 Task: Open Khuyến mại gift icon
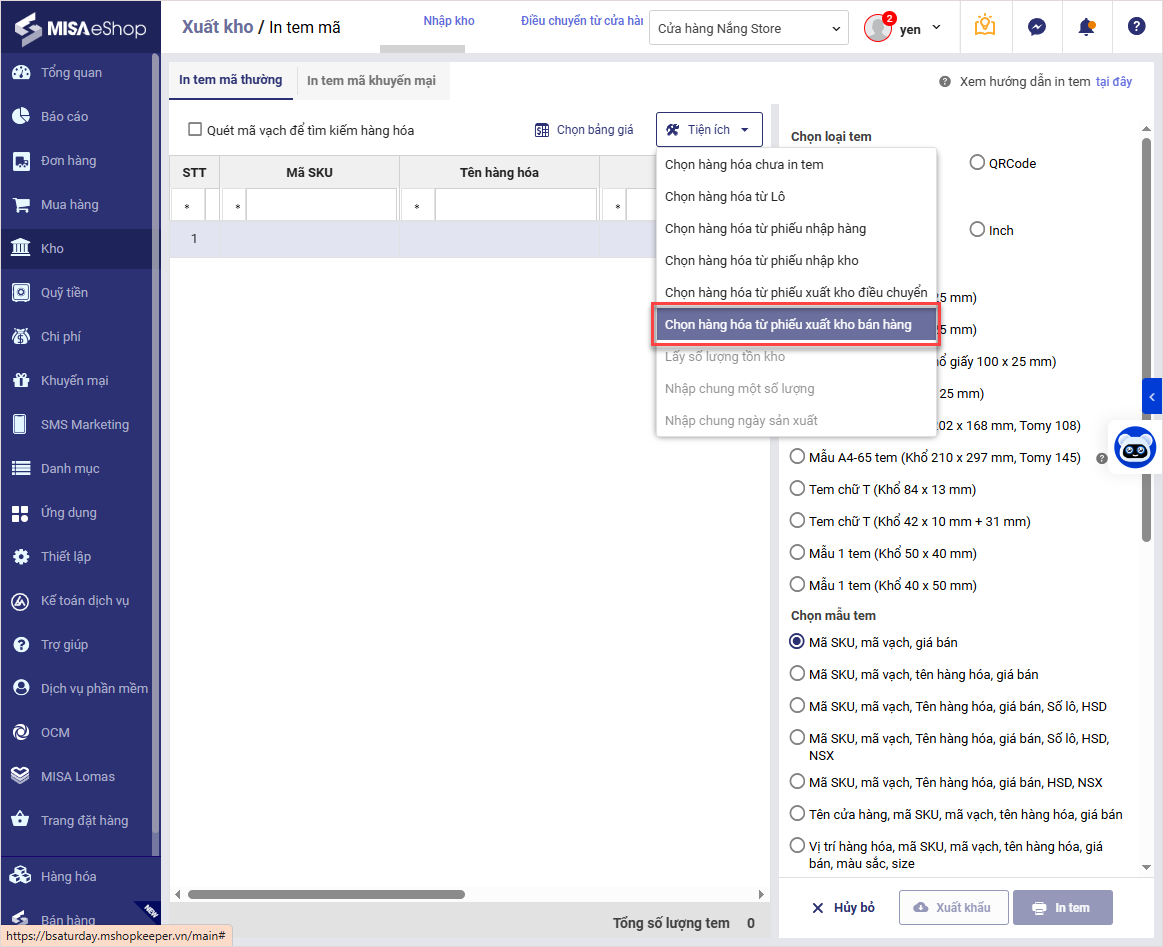pos(21,380)
